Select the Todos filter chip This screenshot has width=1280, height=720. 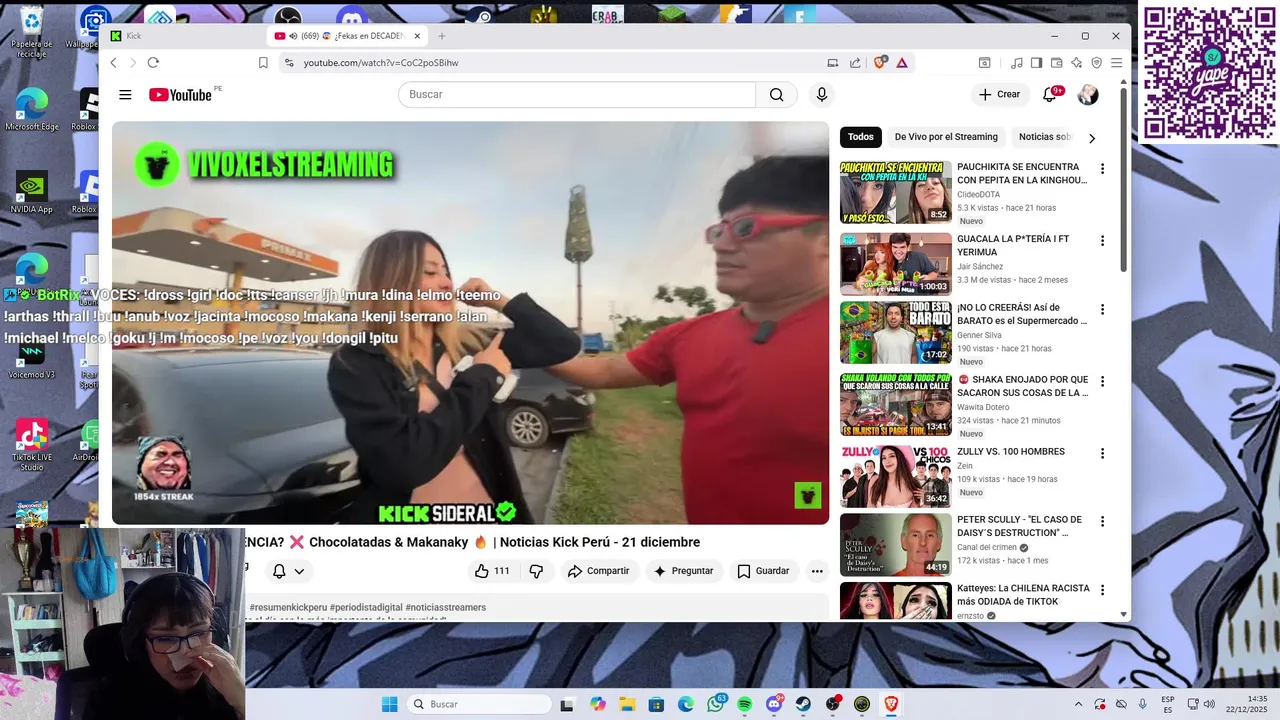(x=861, y=137)
